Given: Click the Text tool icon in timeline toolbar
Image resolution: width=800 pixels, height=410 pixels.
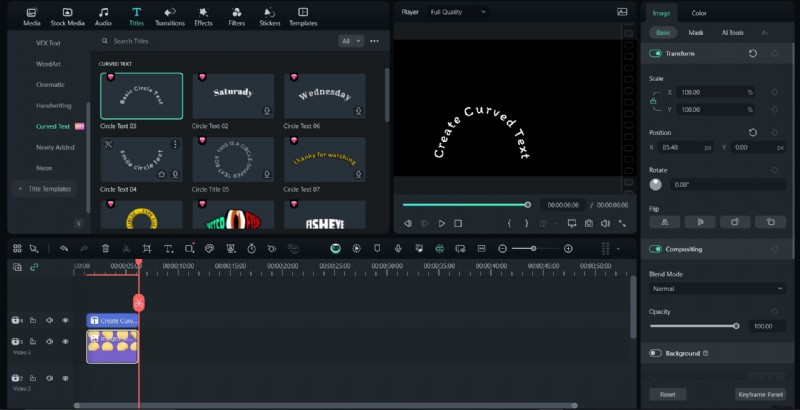Looking at the screenshot, I should point(168,248).
